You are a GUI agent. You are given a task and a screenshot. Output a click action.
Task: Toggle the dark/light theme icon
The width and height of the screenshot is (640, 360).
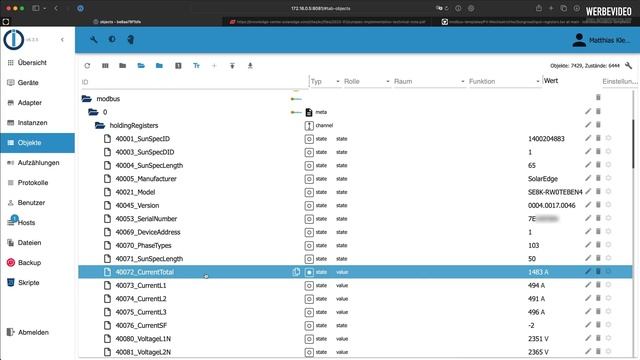112,39
